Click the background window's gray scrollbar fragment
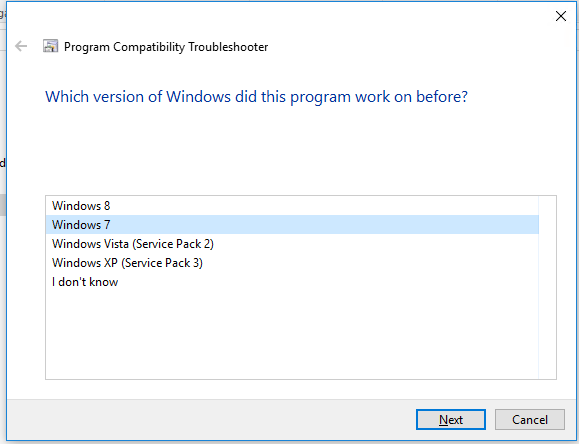This screenshot has width=579, height=444. [x=2, y=205]
